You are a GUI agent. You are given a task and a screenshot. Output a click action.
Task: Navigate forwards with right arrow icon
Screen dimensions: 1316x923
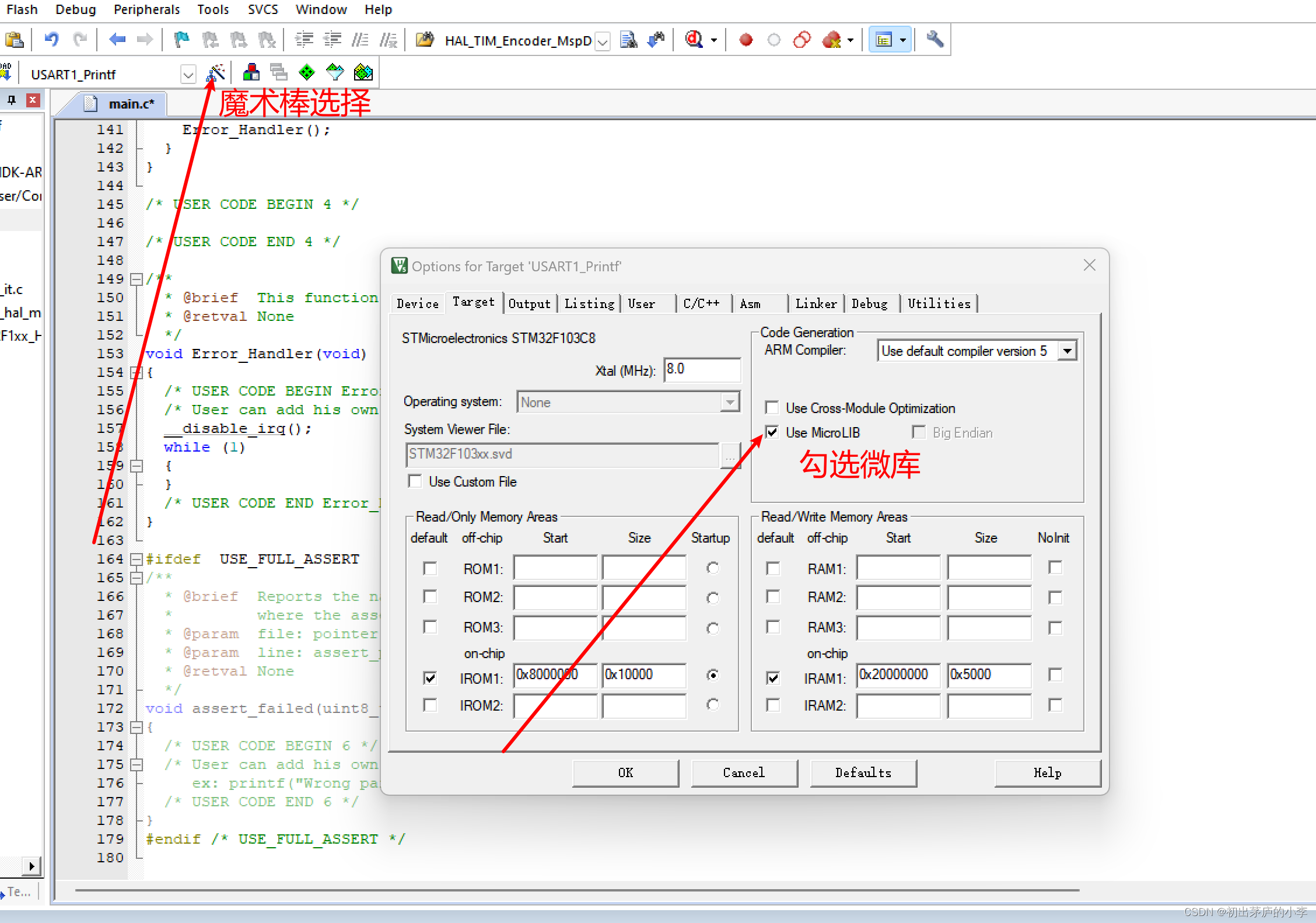coord(145,40)
